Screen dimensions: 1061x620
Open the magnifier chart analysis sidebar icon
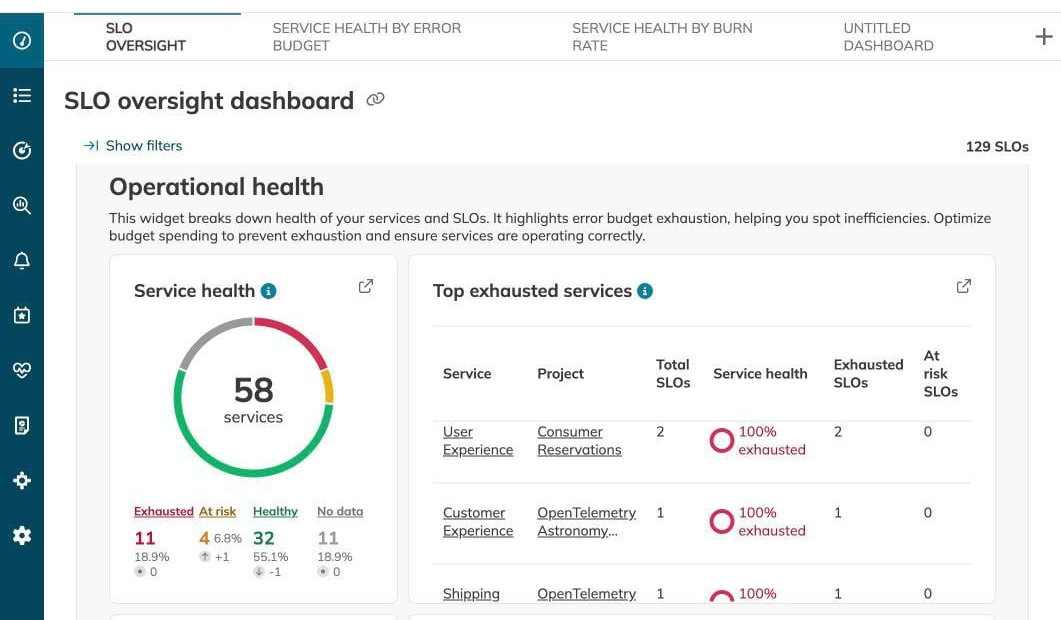point(22,205)
